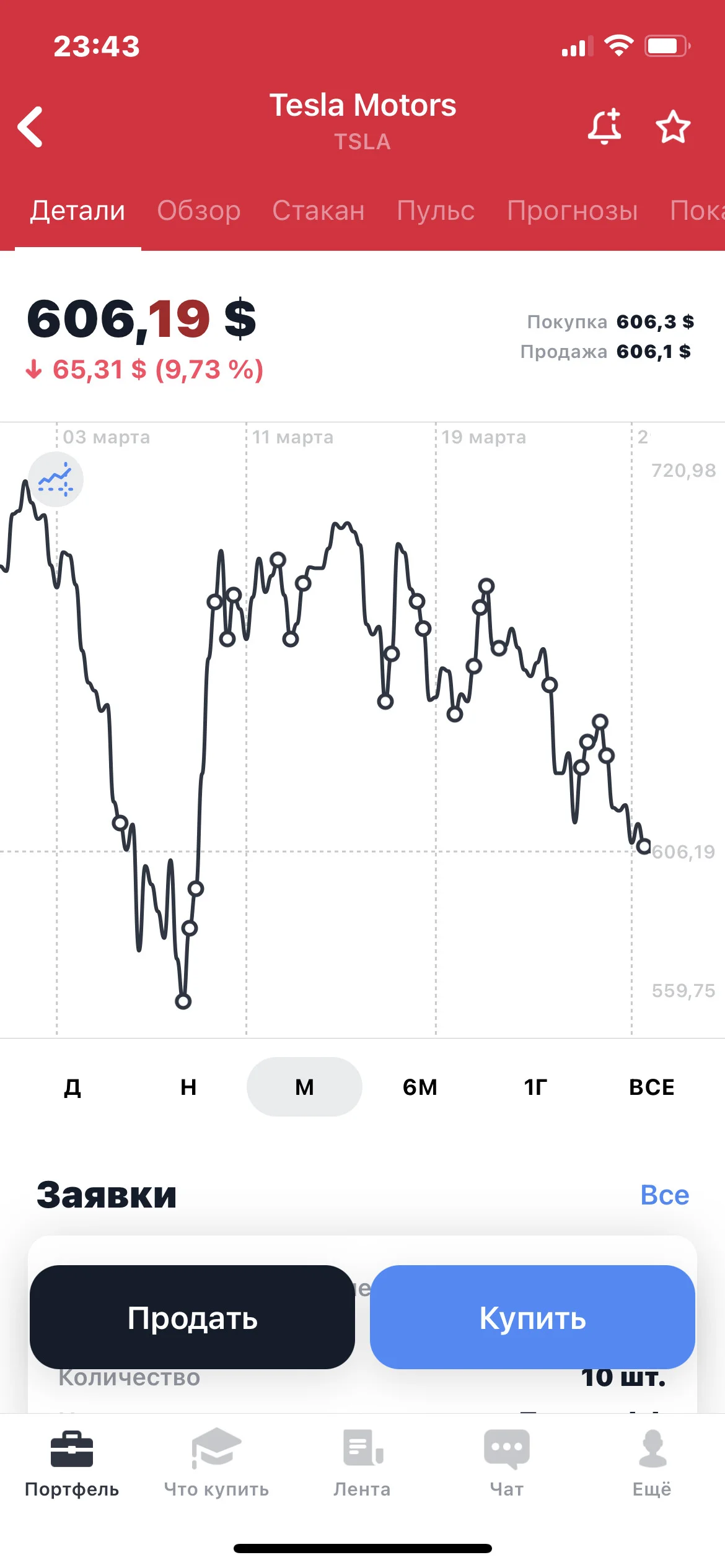Add price alert with bell icon
Screen dimensions: 725x1568
click(x=605, y=126)
